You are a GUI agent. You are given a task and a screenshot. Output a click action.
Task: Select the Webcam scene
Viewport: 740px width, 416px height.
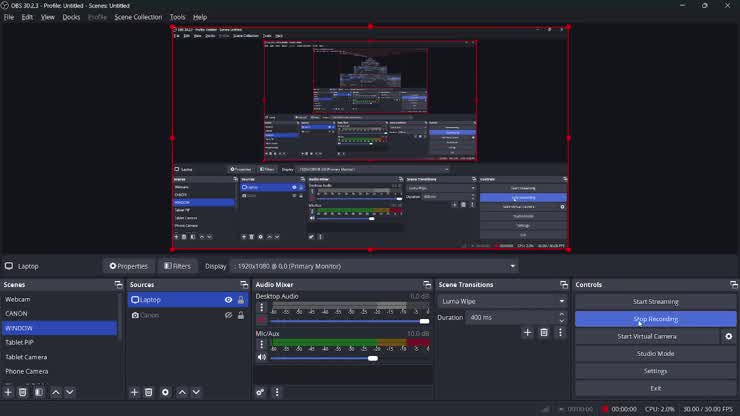tap(59, 299)
